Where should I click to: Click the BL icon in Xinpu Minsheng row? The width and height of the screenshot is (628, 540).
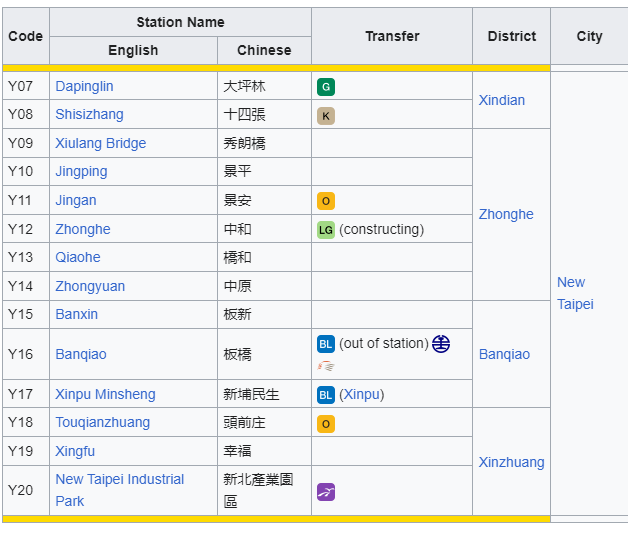[325, 395]
